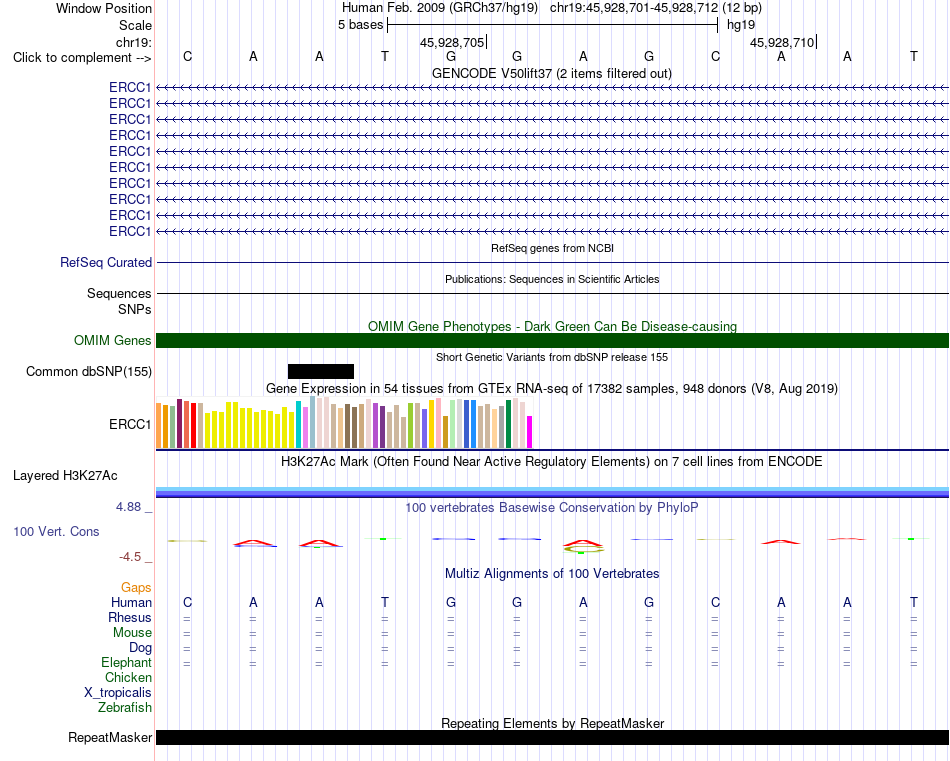
Task: Open the Common dbSNP(155) track label
Action: (88, 371)
